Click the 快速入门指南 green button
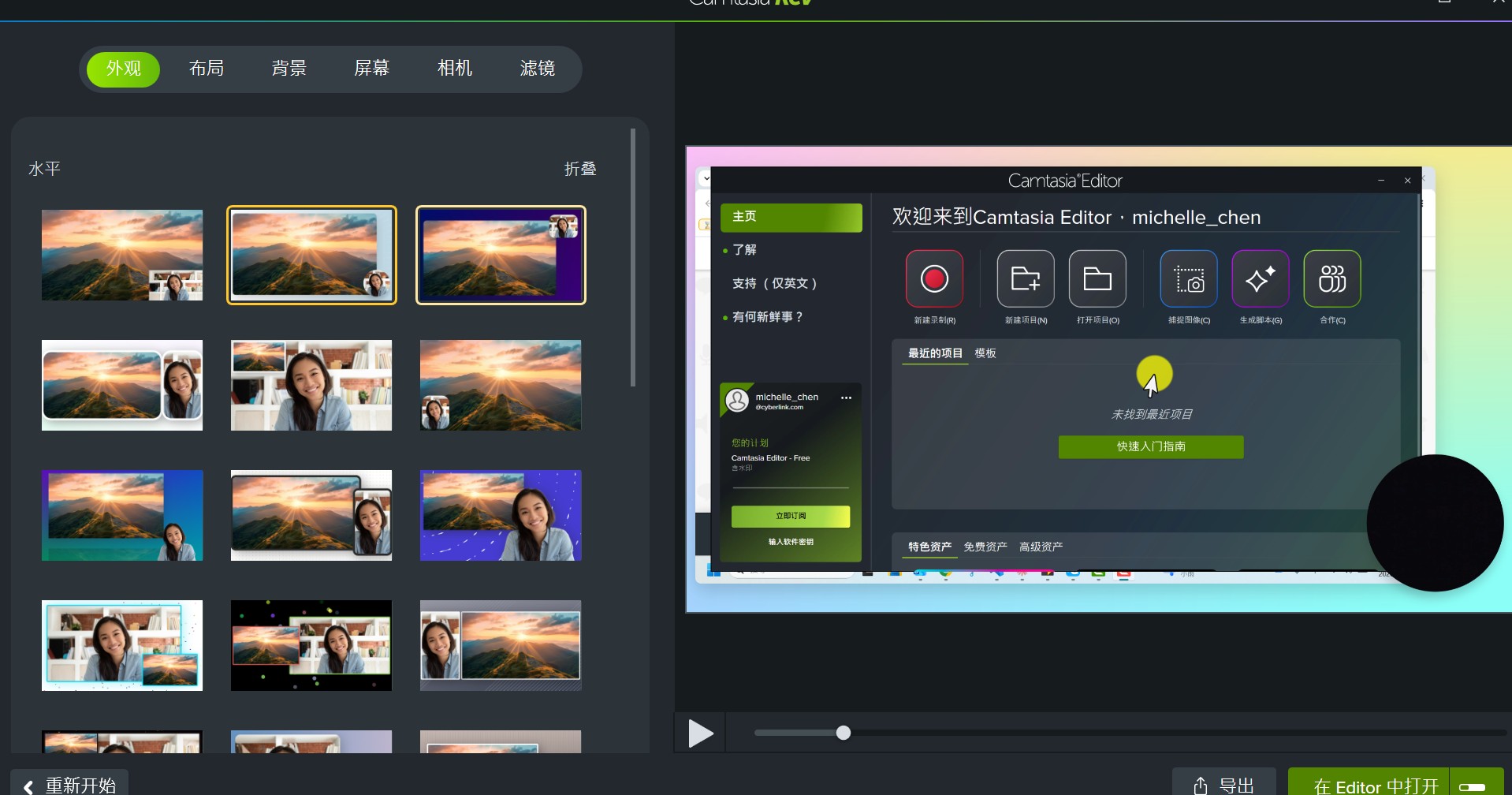This screenshot has width=1512, height=795. (x=1151, y=446)
